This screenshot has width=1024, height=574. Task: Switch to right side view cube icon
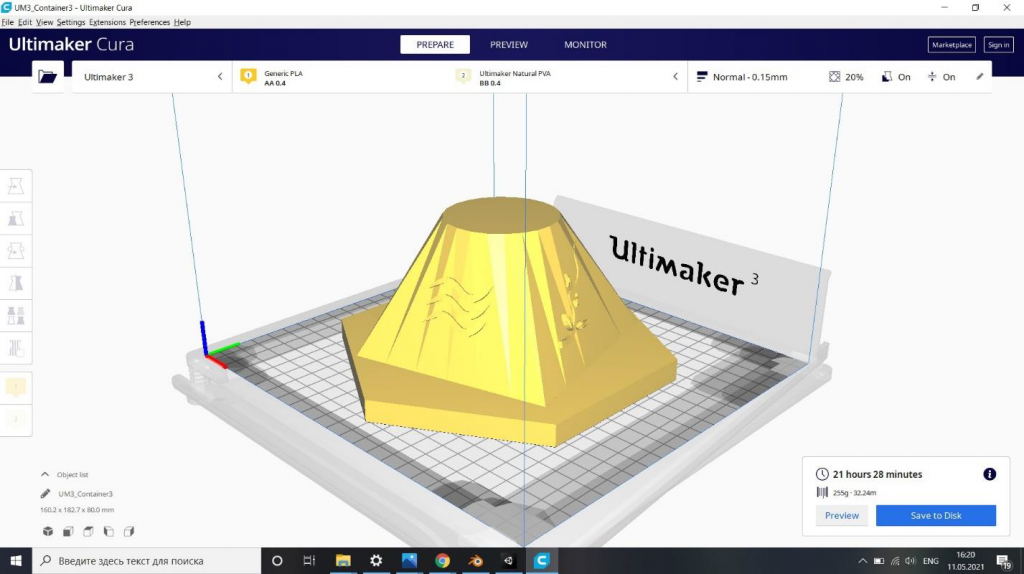point(129,532)
